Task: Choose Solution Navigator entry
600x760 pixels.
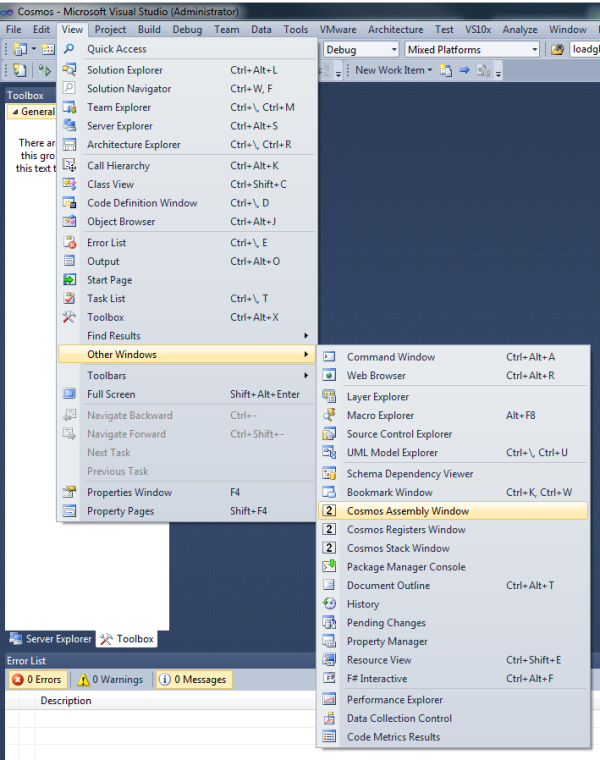Action: [x=187, y=89]
